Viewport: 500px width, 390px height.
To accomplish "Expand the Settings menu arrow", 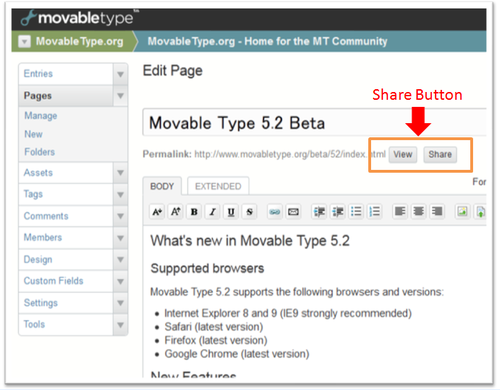I will (x=120, y=303).
